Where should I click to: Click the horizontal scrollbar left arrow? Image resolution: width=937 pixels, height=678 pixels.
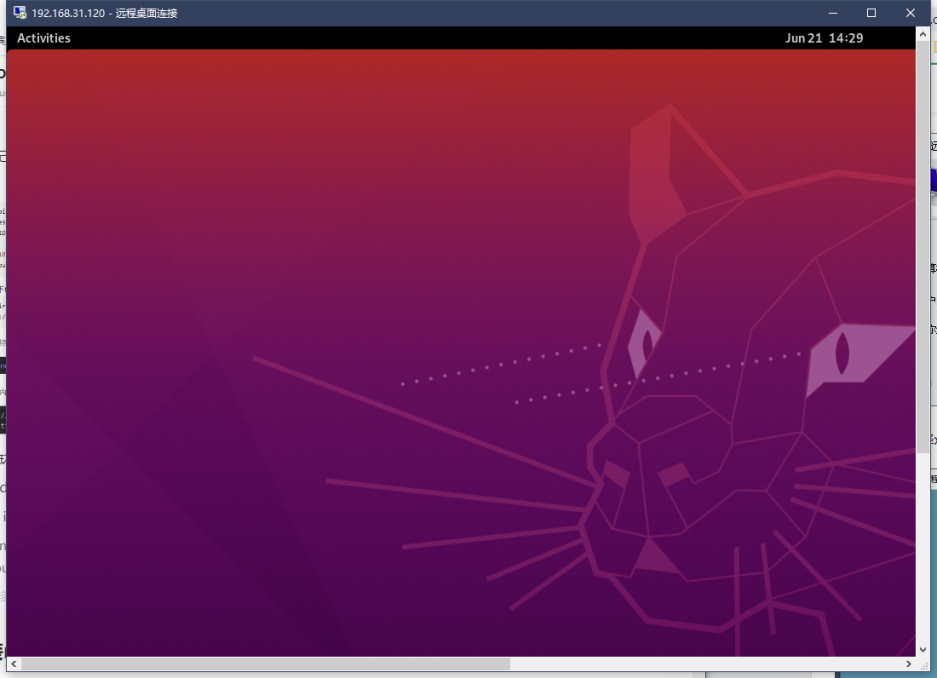tap(14, 664)
